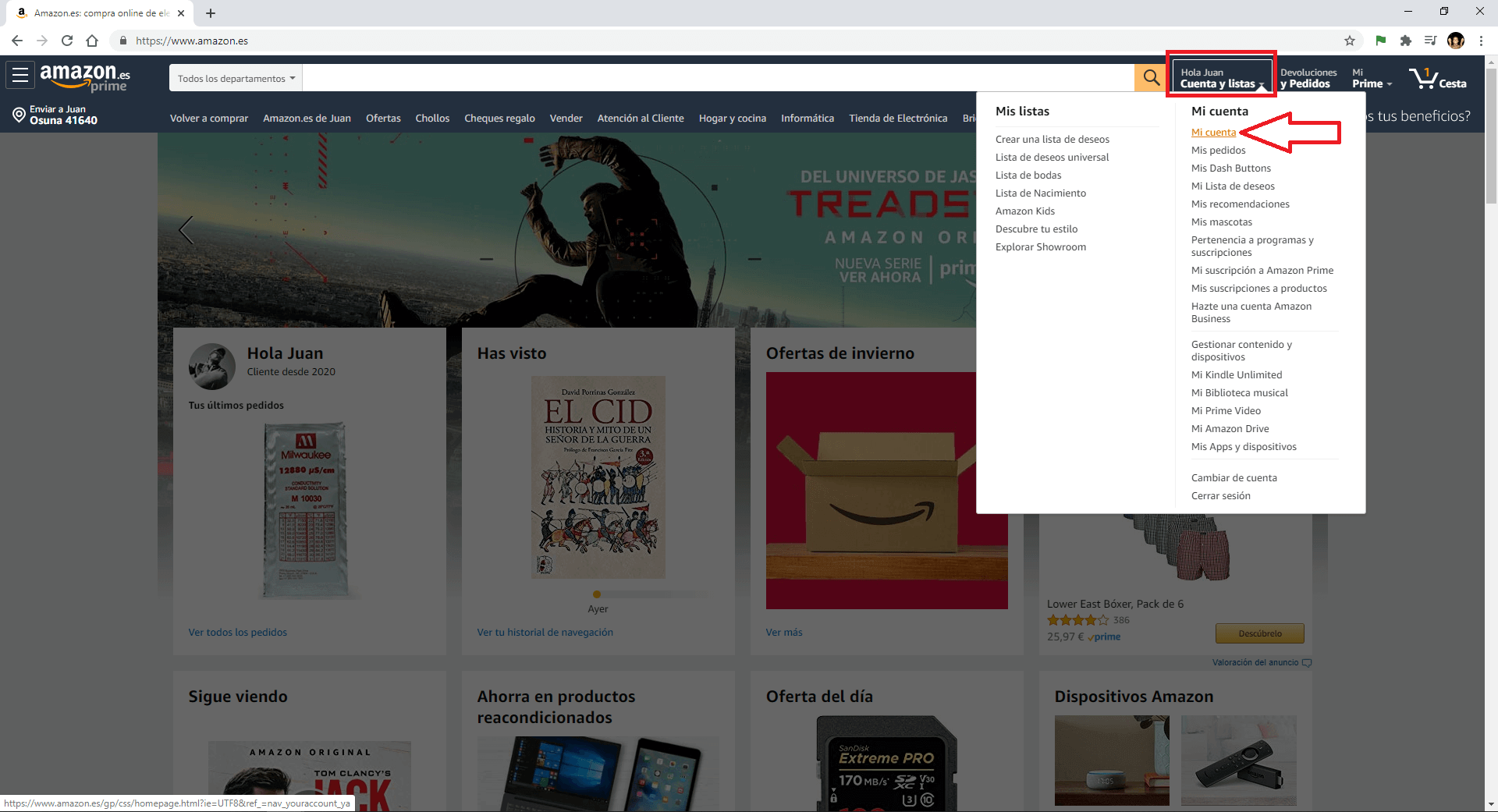Click the orange search magnifier button
Screen dimensions: 1498x812
click(1151, 78)
